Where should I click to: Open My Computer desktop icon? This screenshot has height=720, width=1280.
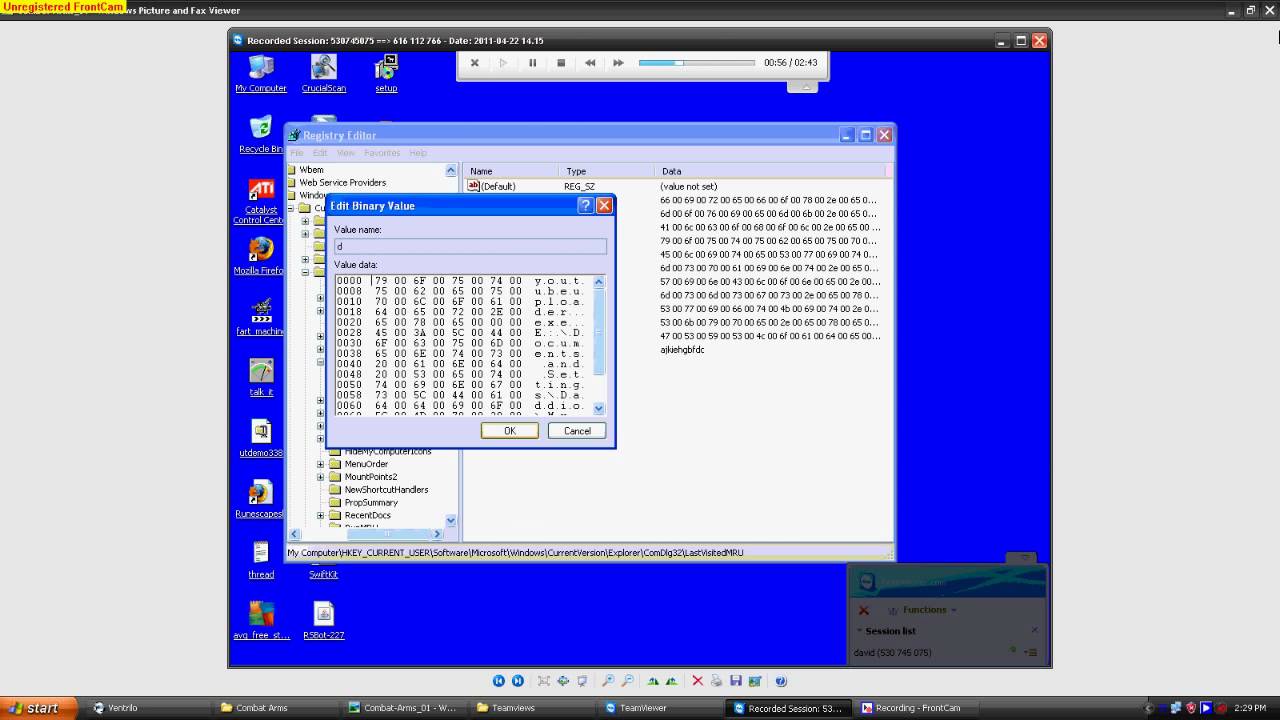pyautogui.click(x=261, y=74)
